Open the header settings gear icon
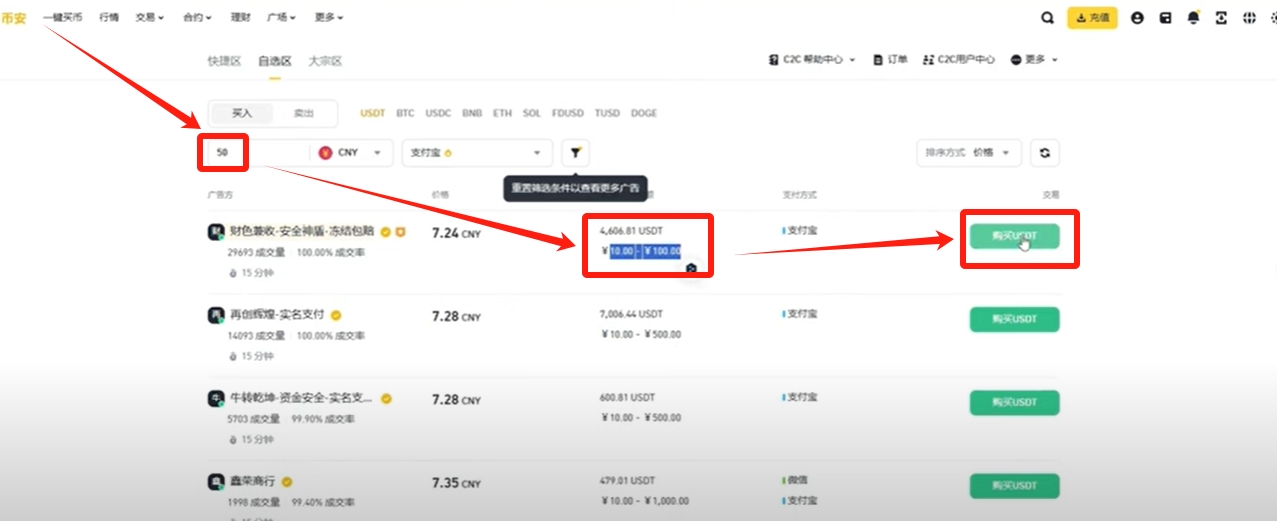This screenshot has width=1277, height=521. pos(1272,18)
